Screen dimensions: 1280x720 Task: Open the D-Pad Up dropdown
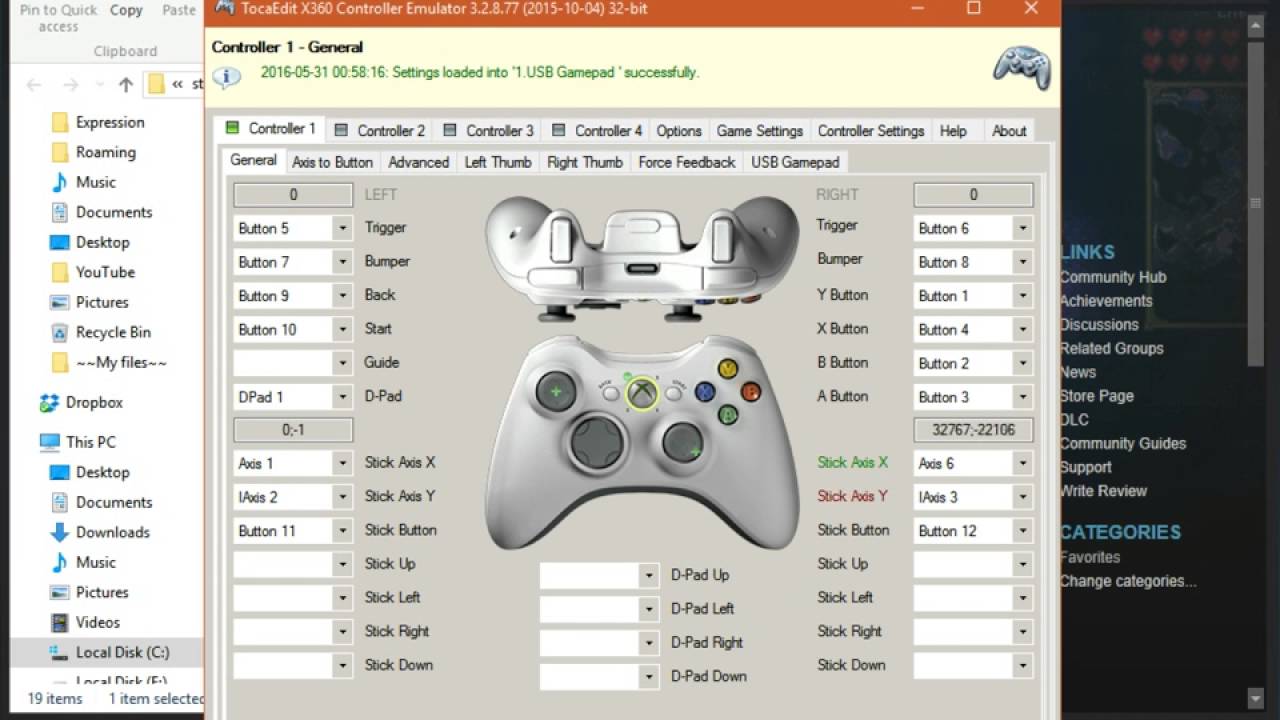click(x=649, y=576)
